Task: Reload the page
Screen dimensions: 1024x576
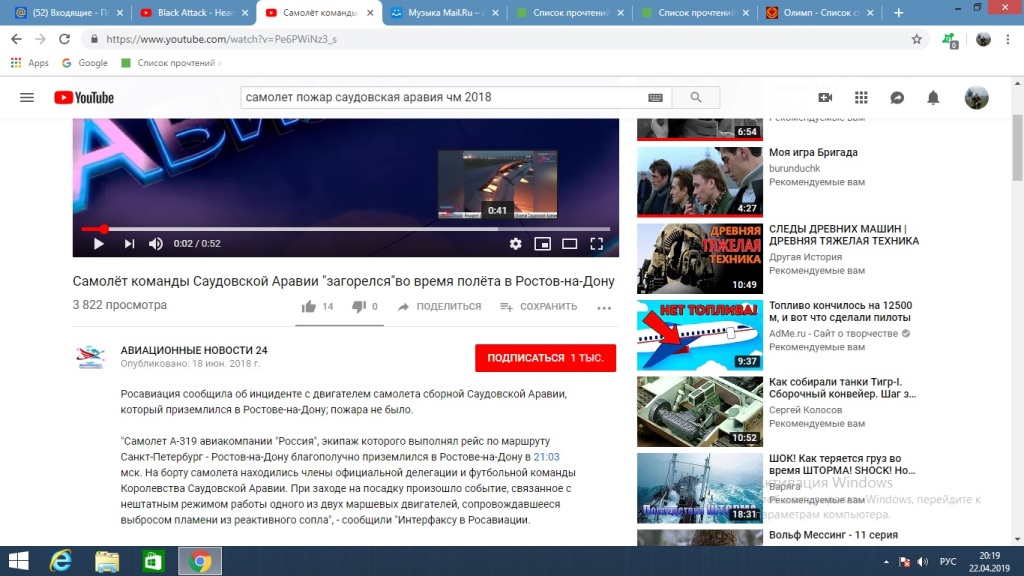Action: tap(64, 39)
